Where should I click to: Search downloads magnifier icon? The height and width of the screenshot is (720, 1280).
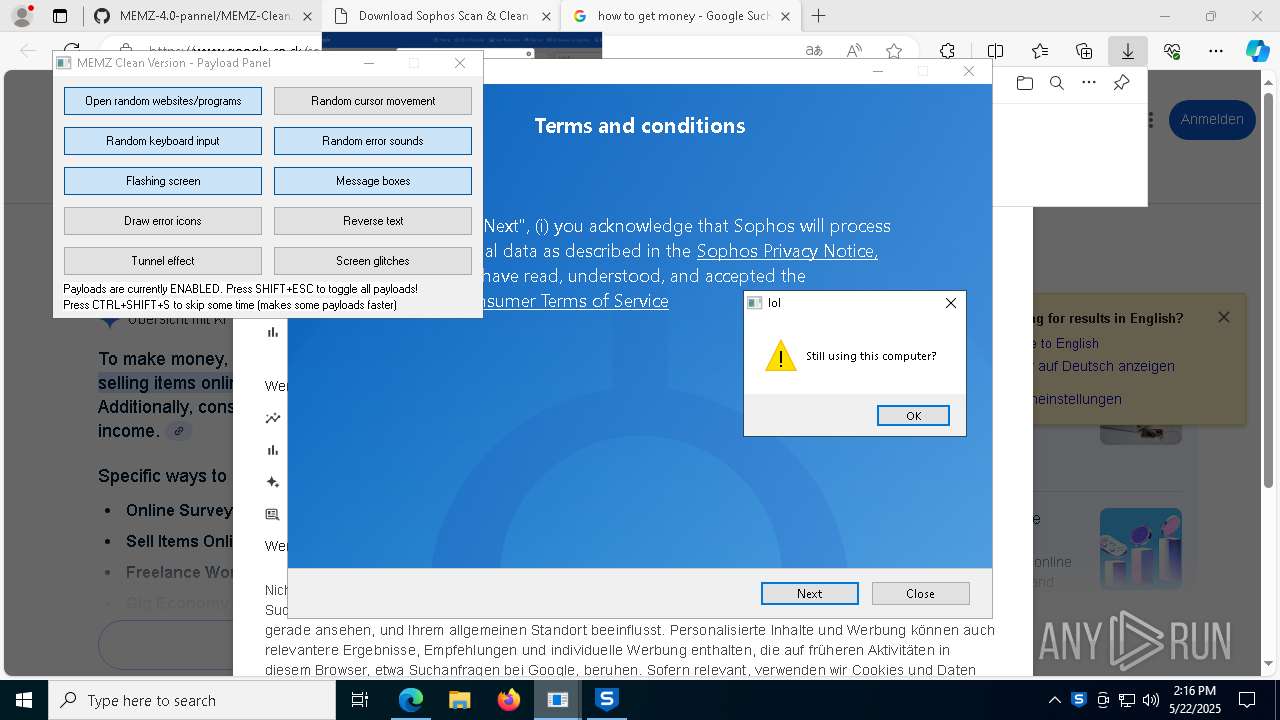pos(1056,83)
